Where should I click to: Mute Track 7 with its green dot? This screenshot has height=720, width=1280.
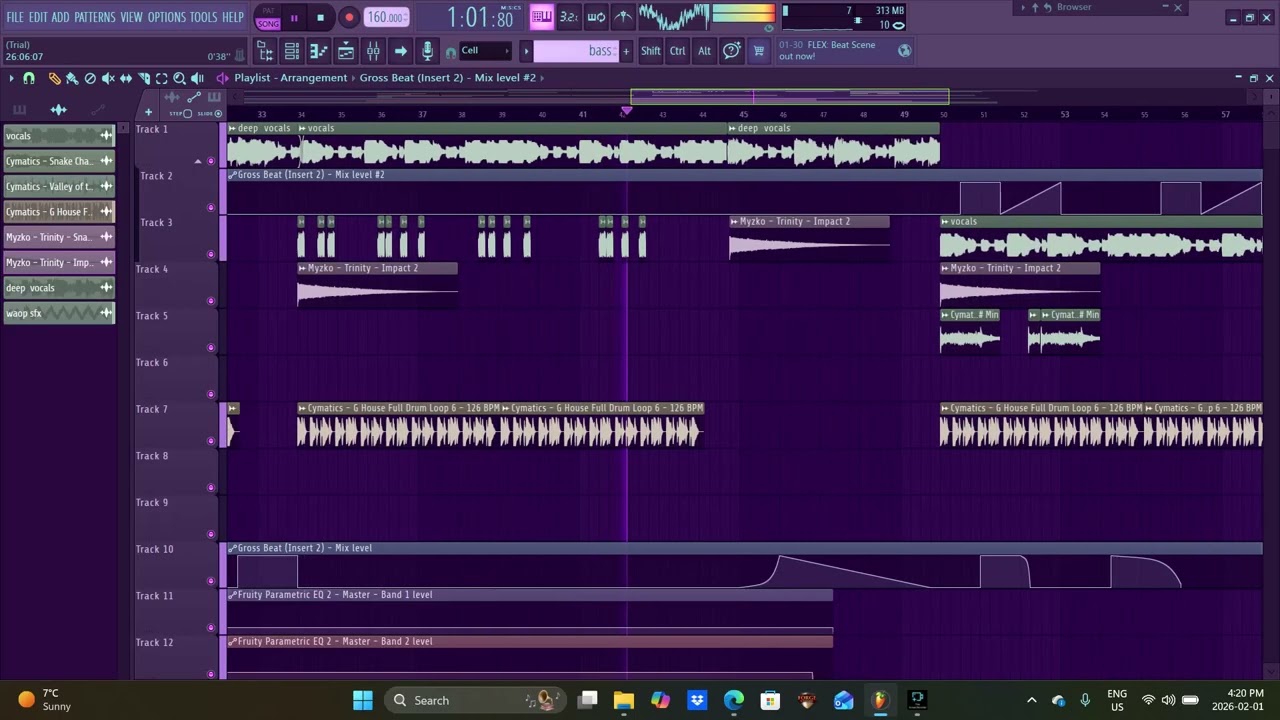[211, 441]
